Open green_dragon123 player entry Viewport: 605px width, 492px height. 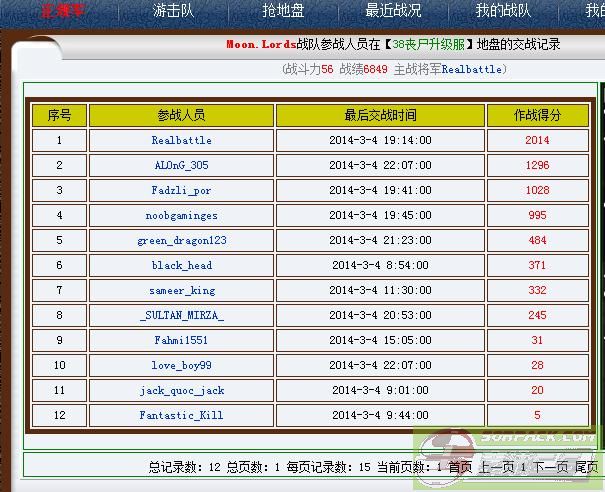tap(181, 241)
